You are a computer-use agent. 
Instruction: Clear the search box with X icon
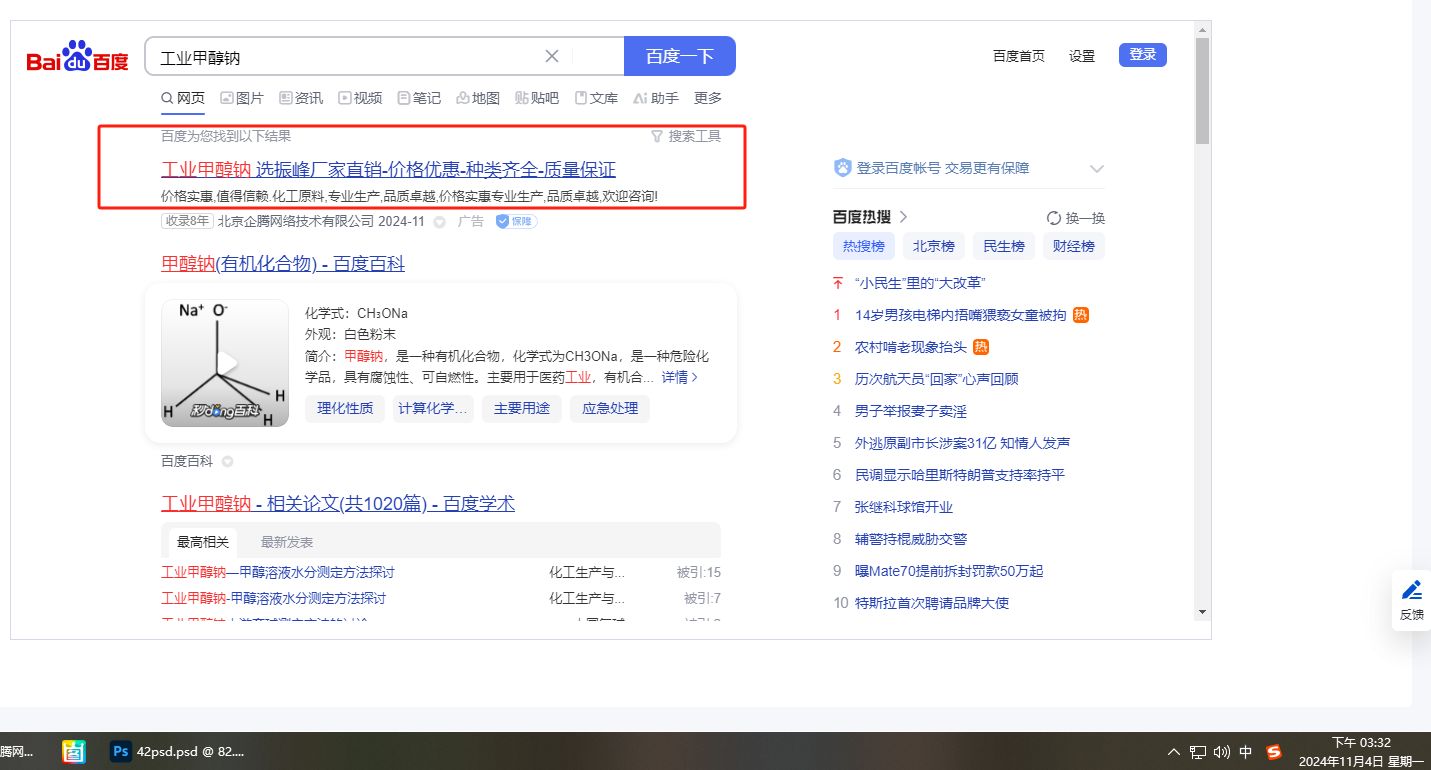click(551, 56)
